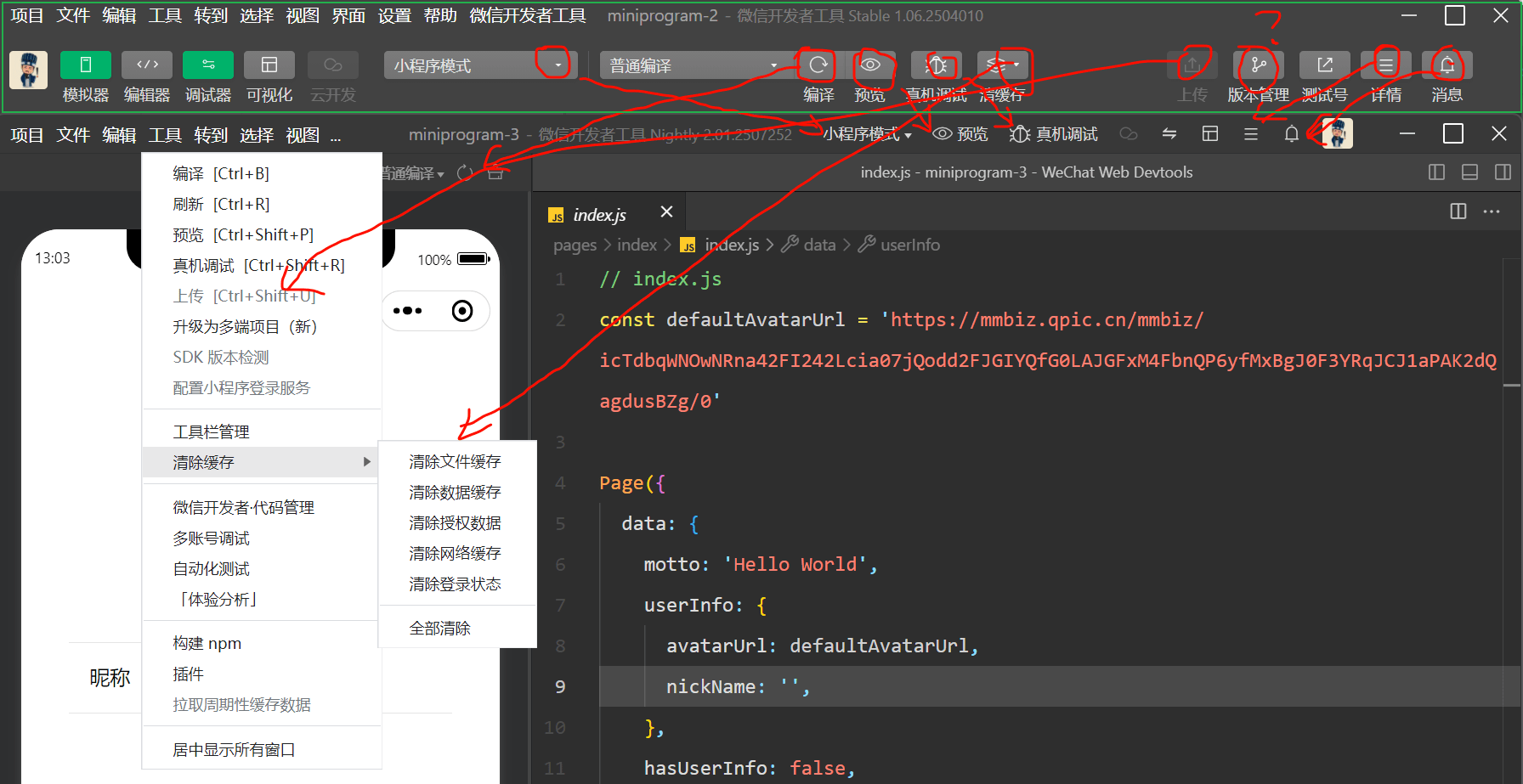
Task: Close the index.js editor tab
Action: [x=666, y=212]
